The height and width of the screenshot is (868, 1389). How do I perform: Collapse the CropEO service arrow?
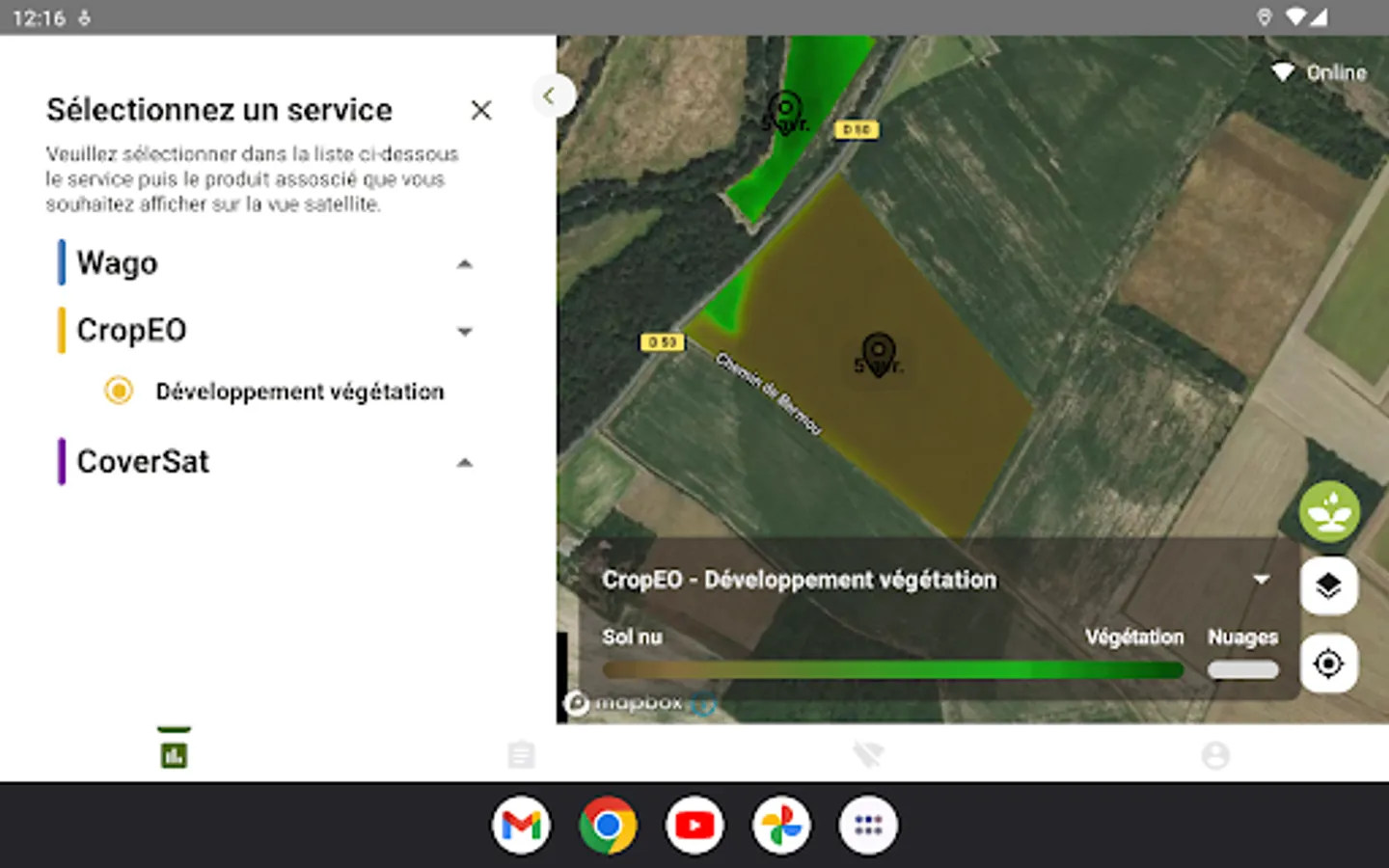click(464, 331)
